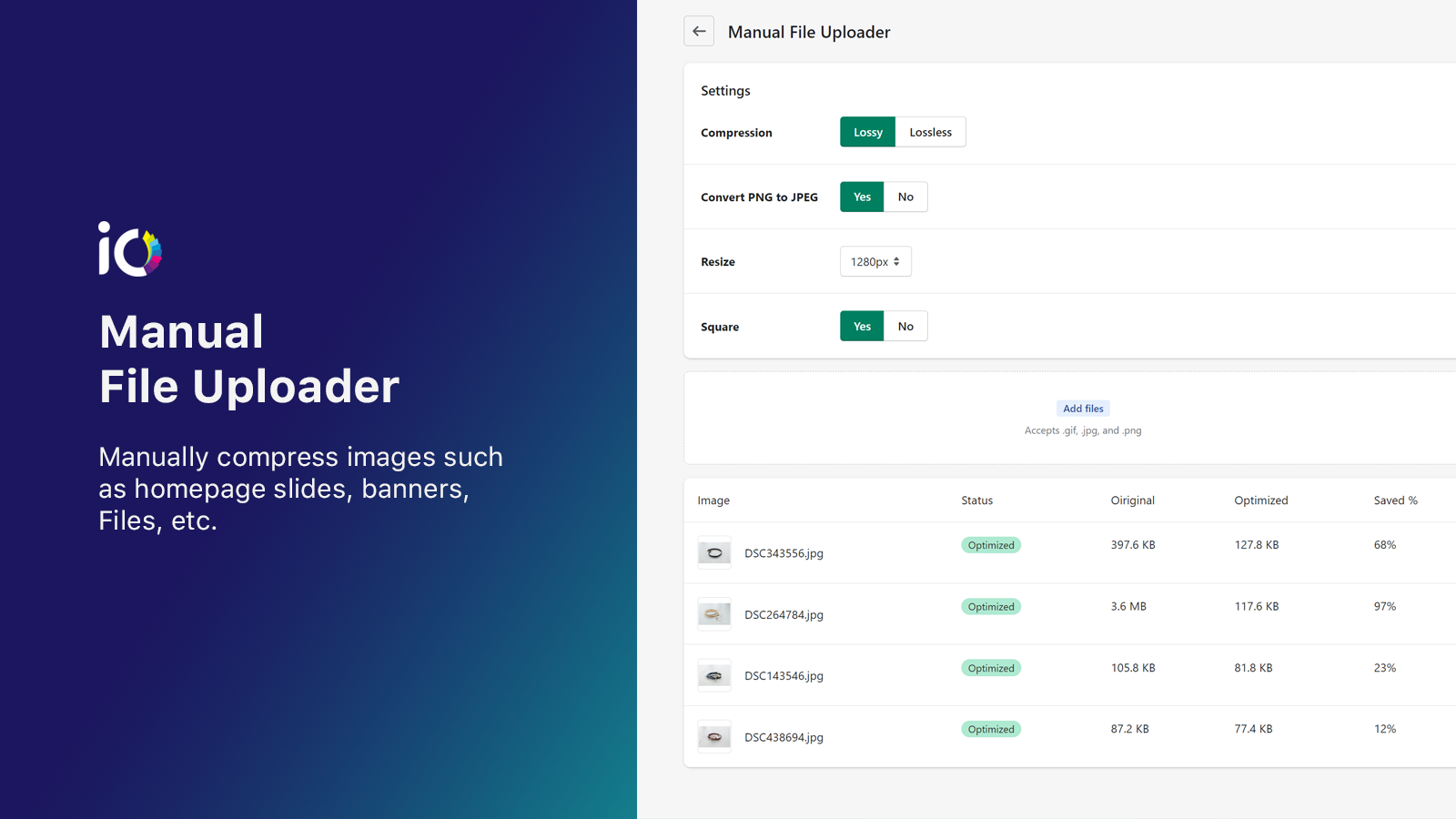This screenshot has height=819, width=1456.
Task: Turn off Square by clicking No
Action: coord(905,326)
